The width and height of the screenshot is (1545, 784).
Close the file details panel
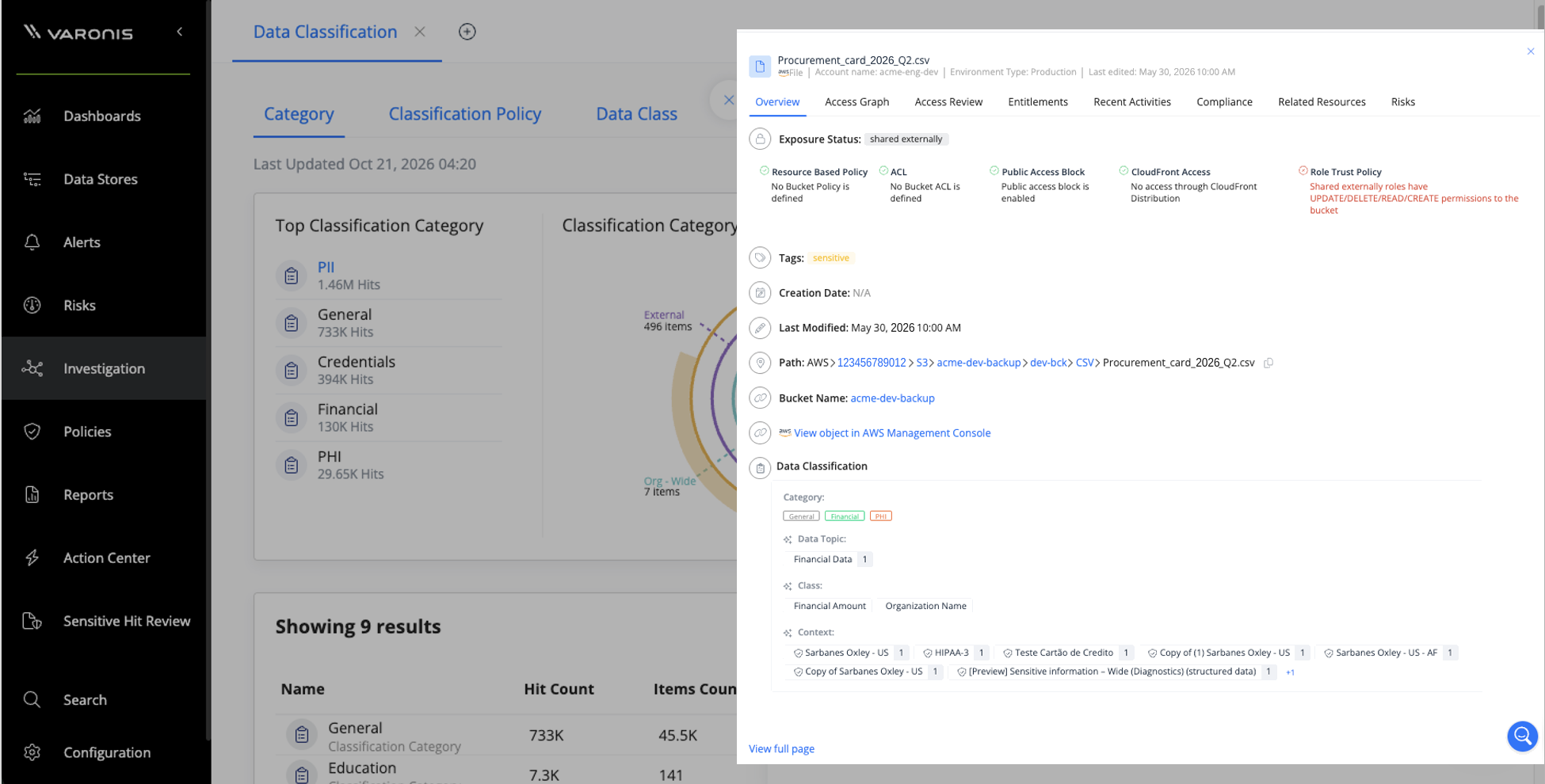tap(1531, 51)
